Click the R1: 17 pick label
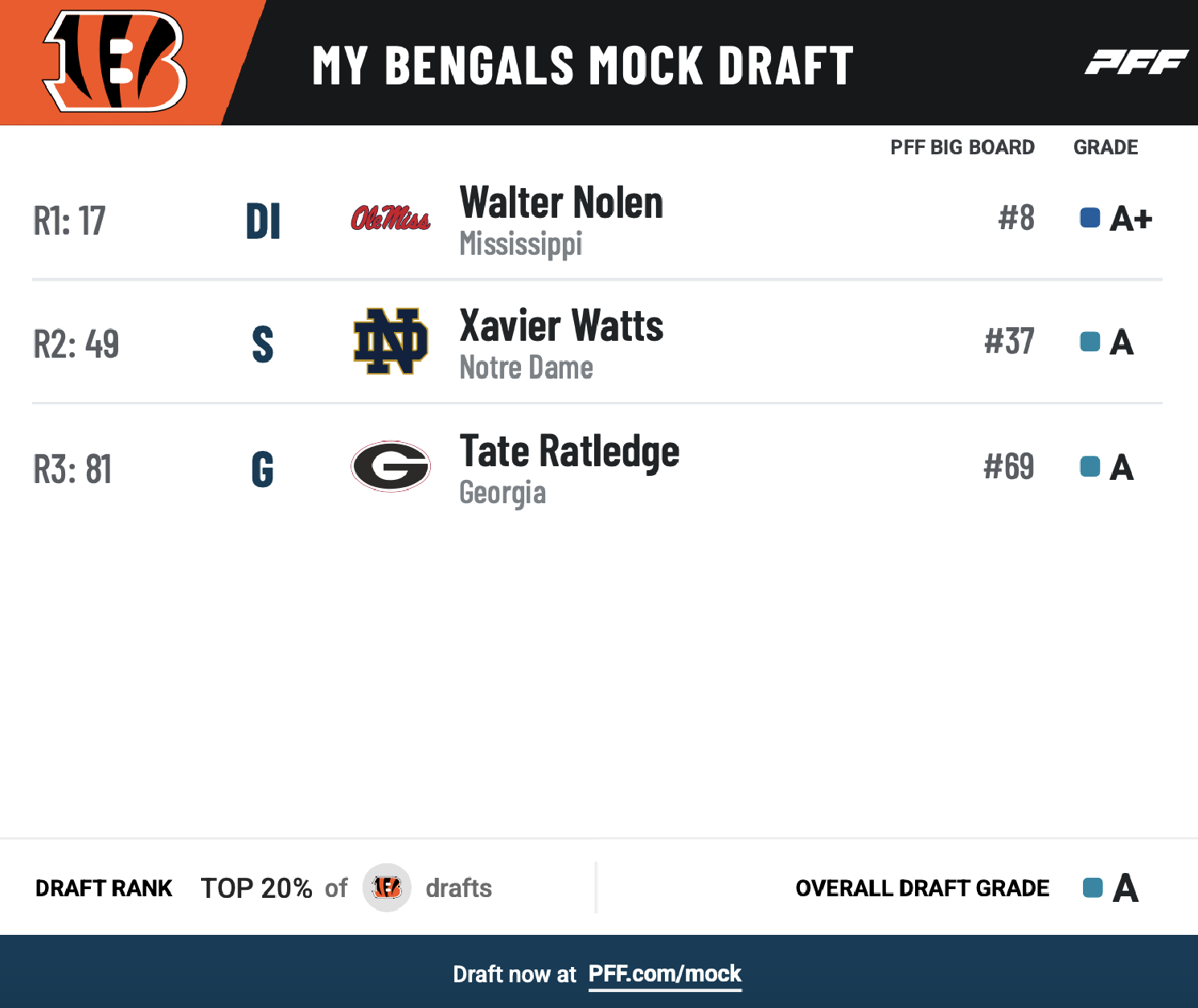1198x1008 pixels. pyautogui.click(x=69, y=221)
